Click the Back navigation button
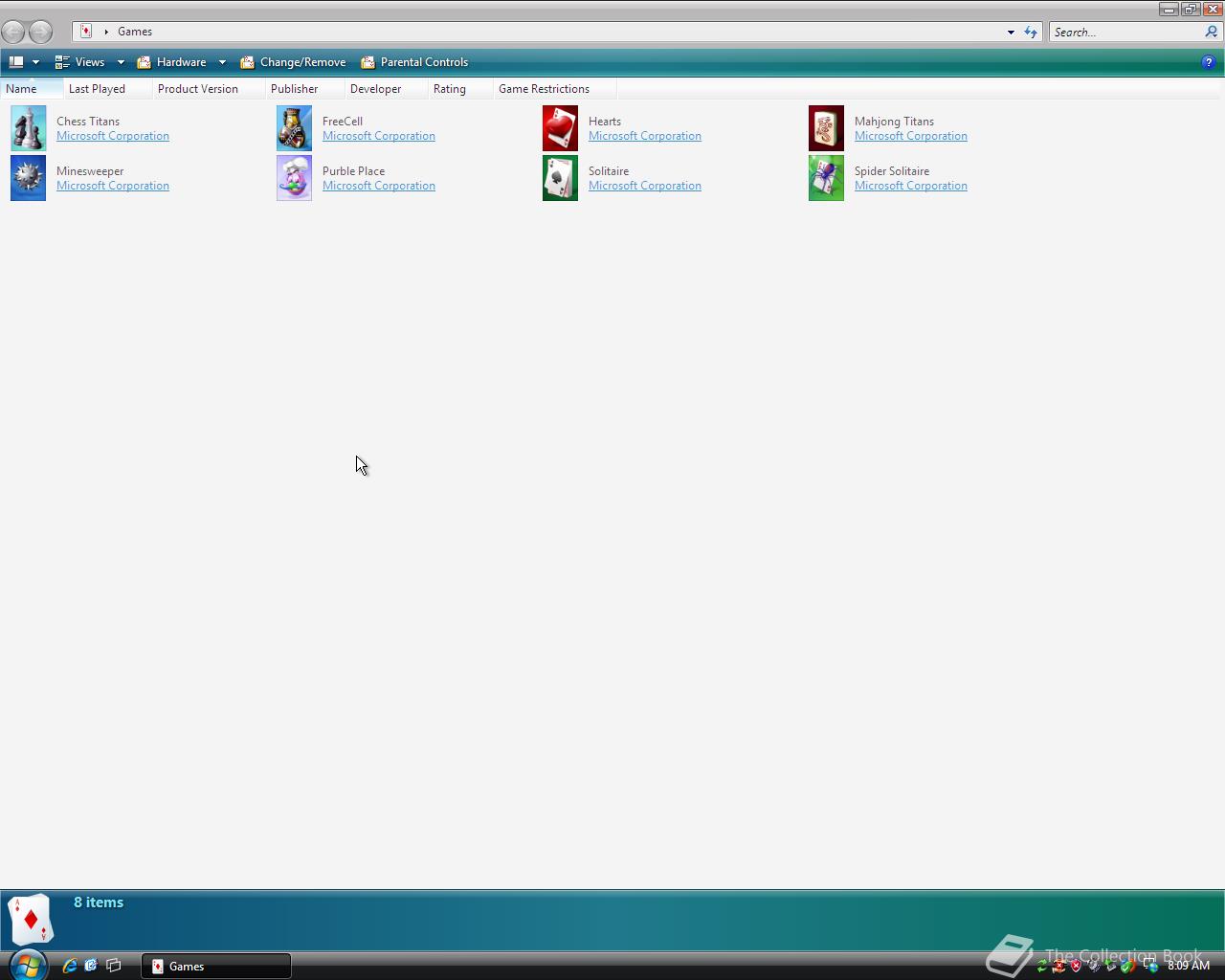Image resolution: width=1225 pixels, height=980 pixels. pyautogui.click(x=13, y=32)
